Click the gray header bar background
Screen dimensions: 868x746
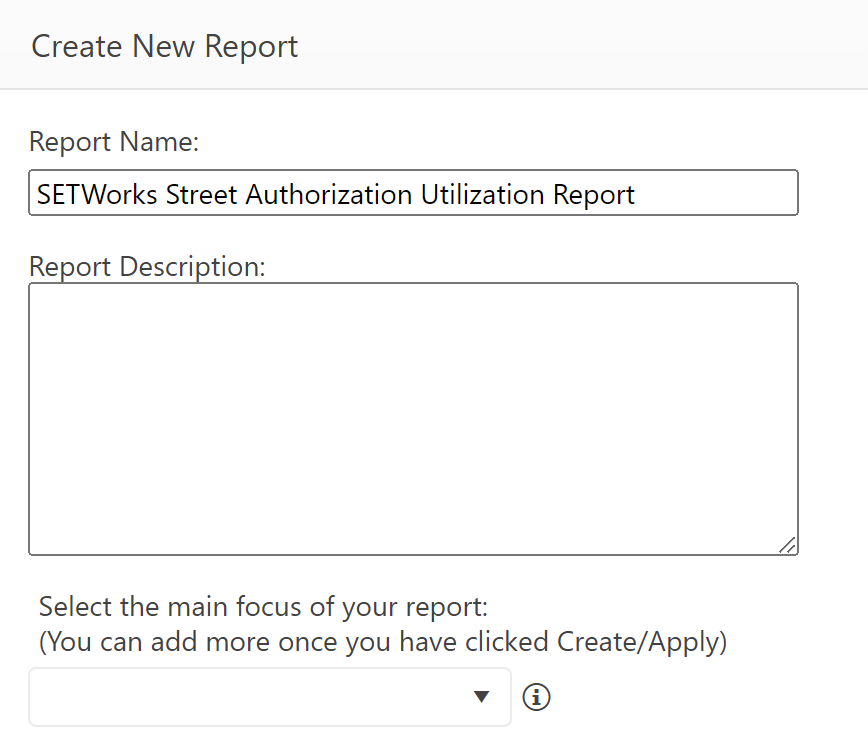coord(581,44)
